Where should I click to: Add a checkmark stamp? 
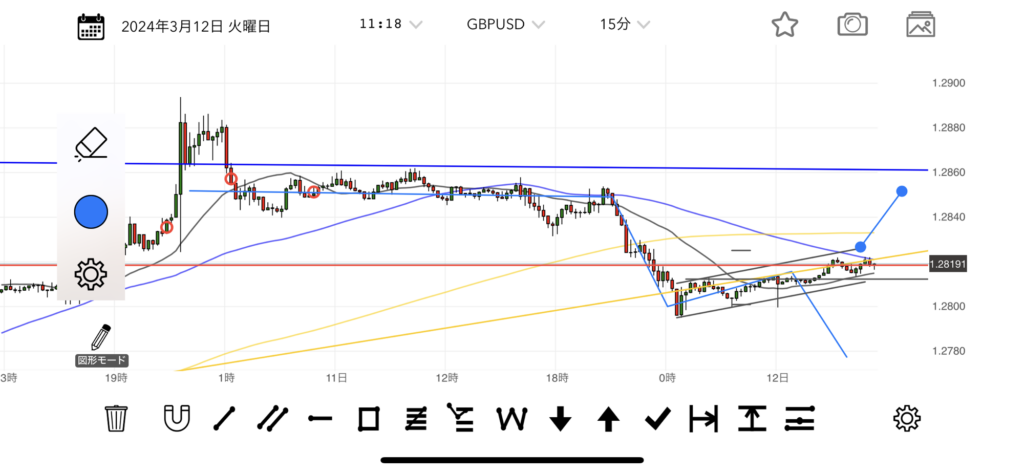click(x=656, y=419)
